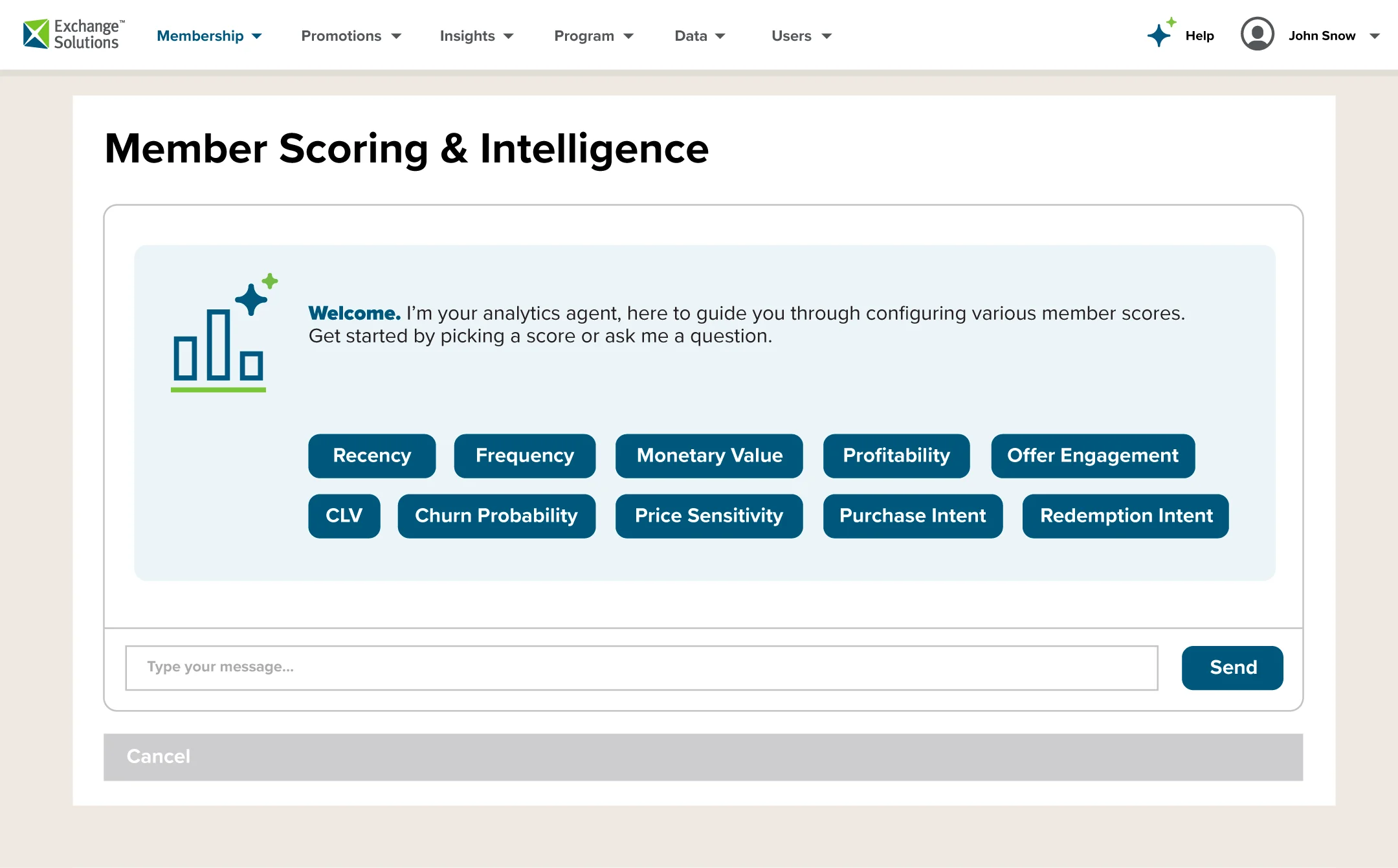Expand the John Snow account dropdown

click(x=1375, y=36)
